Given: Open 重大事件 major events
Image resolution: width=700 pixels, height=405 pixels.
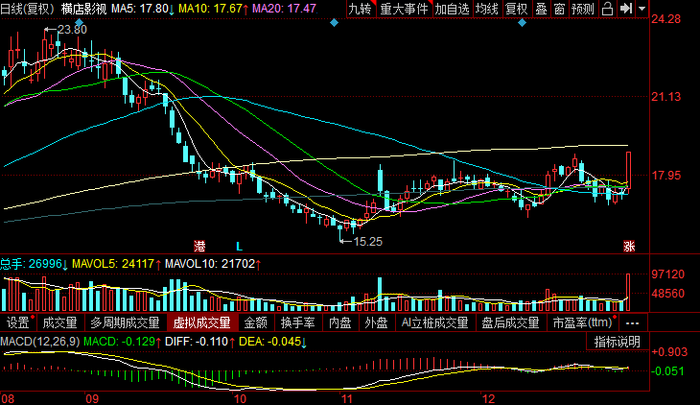Looking at the screenshot, I should [x=404, y=8].
